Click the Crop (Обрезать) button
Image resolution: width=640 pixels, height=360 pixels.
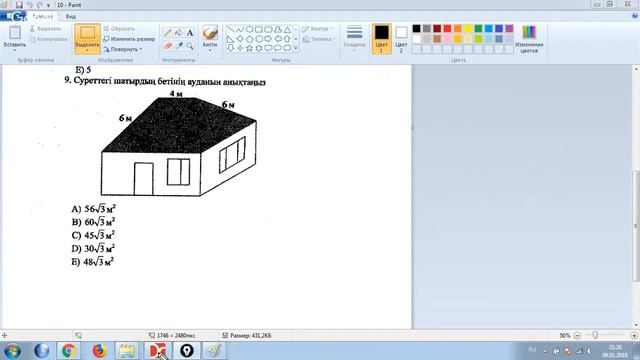(x=119, y=29)
